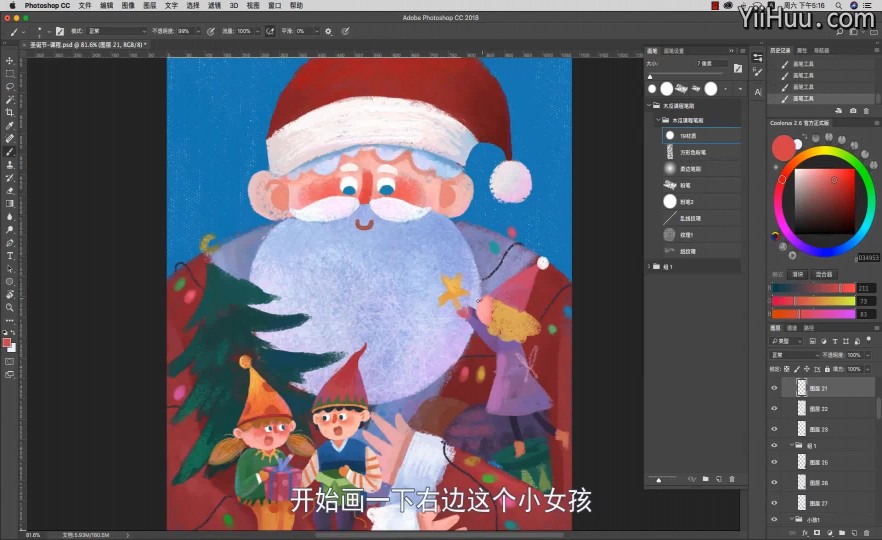Image resolution: width=882 pixels, height=540 pixels.
Task: Open the brush settings panel toggle in options bar
Action: [x=60, y=32]
